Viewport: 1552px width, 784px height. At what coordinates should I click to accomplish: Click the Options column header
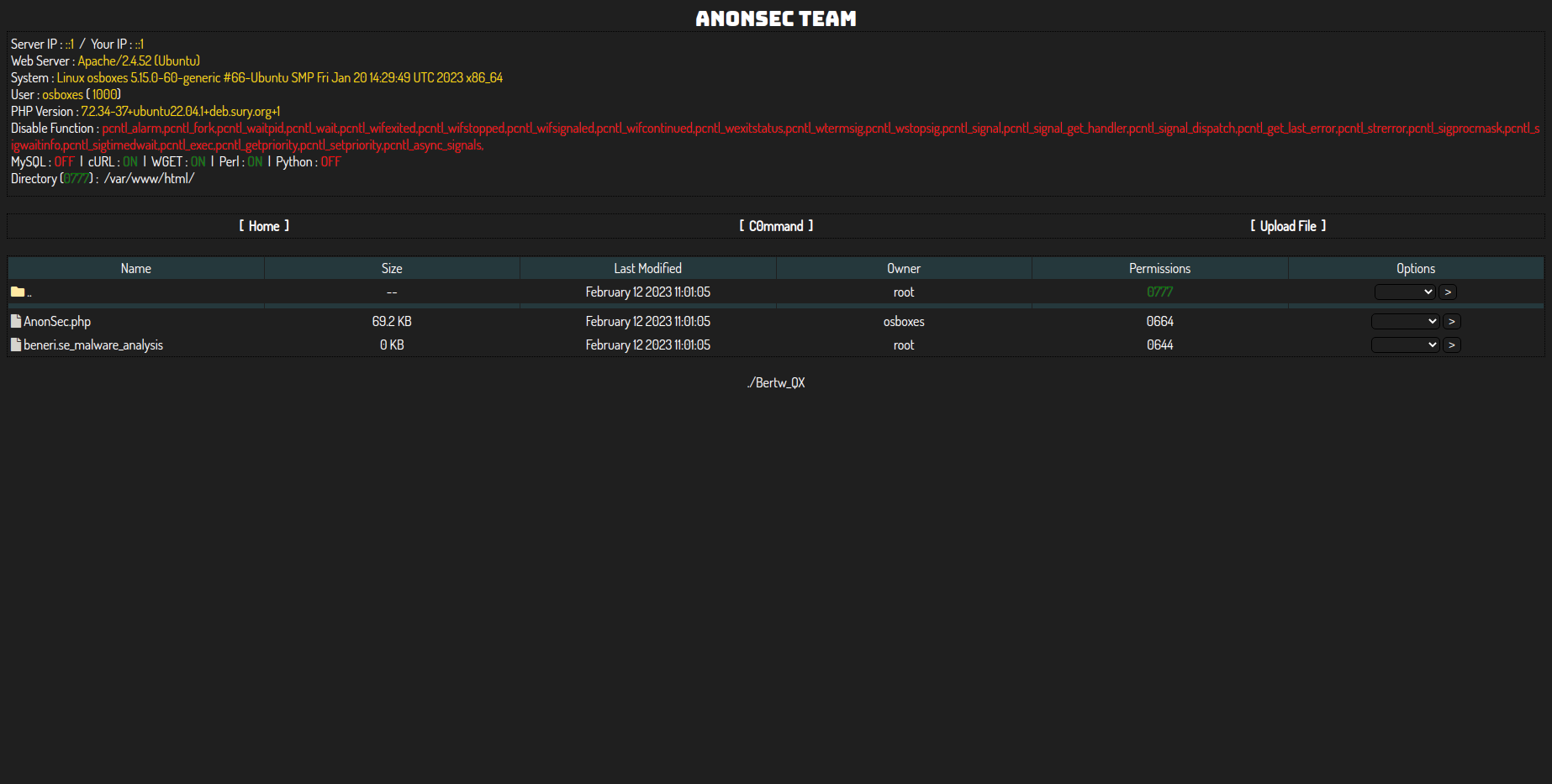[1416, 268]
